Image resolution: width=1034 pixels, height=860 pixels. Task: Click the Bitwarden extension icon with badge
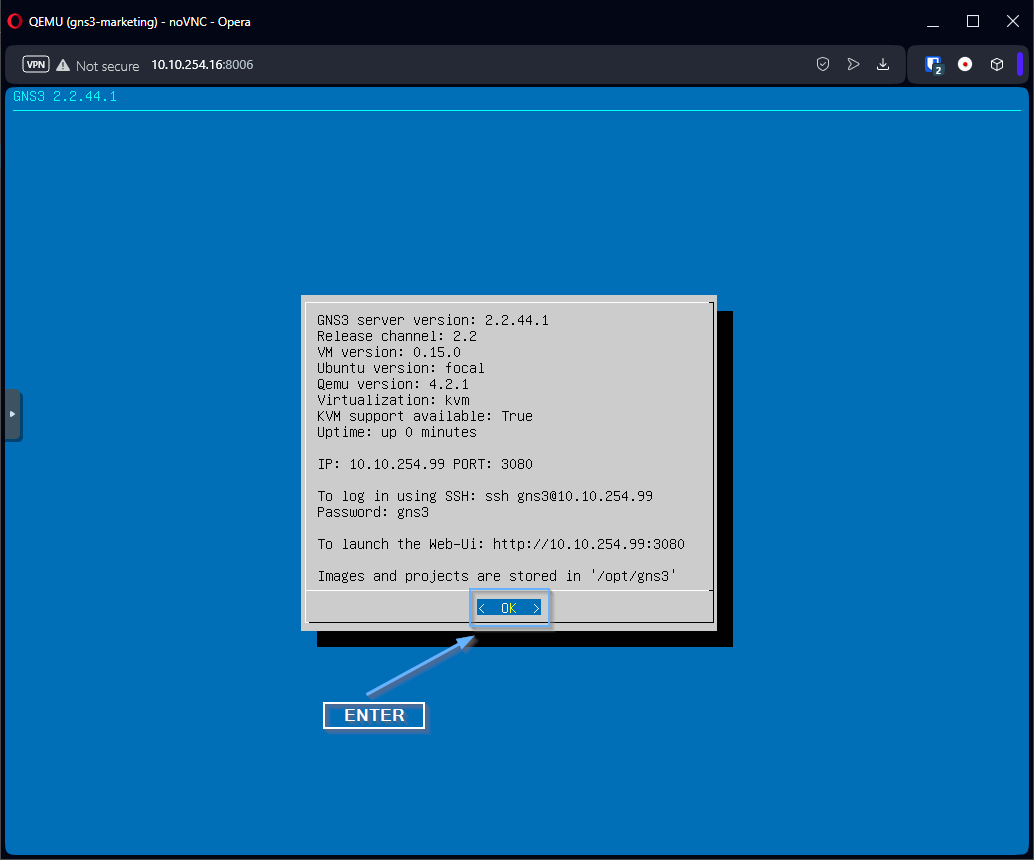[x=934, y=64]
